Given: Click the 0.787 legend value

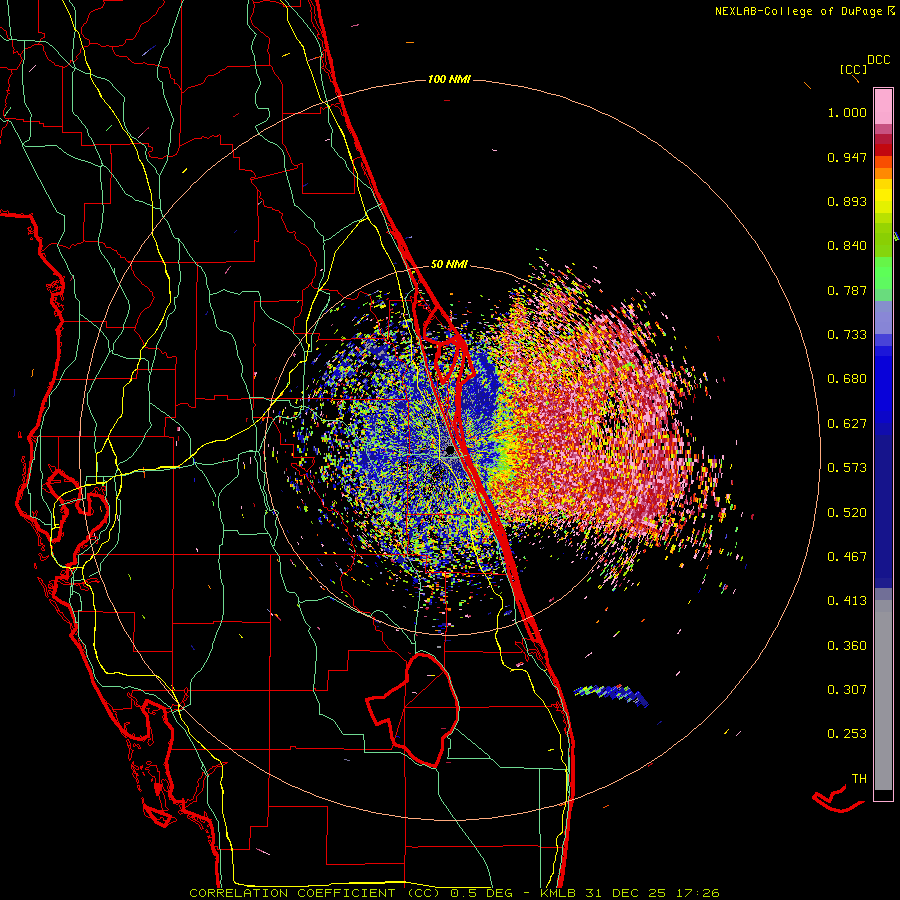Looking at the screenshot, I should pyautogui.click(x=847, y=290).
